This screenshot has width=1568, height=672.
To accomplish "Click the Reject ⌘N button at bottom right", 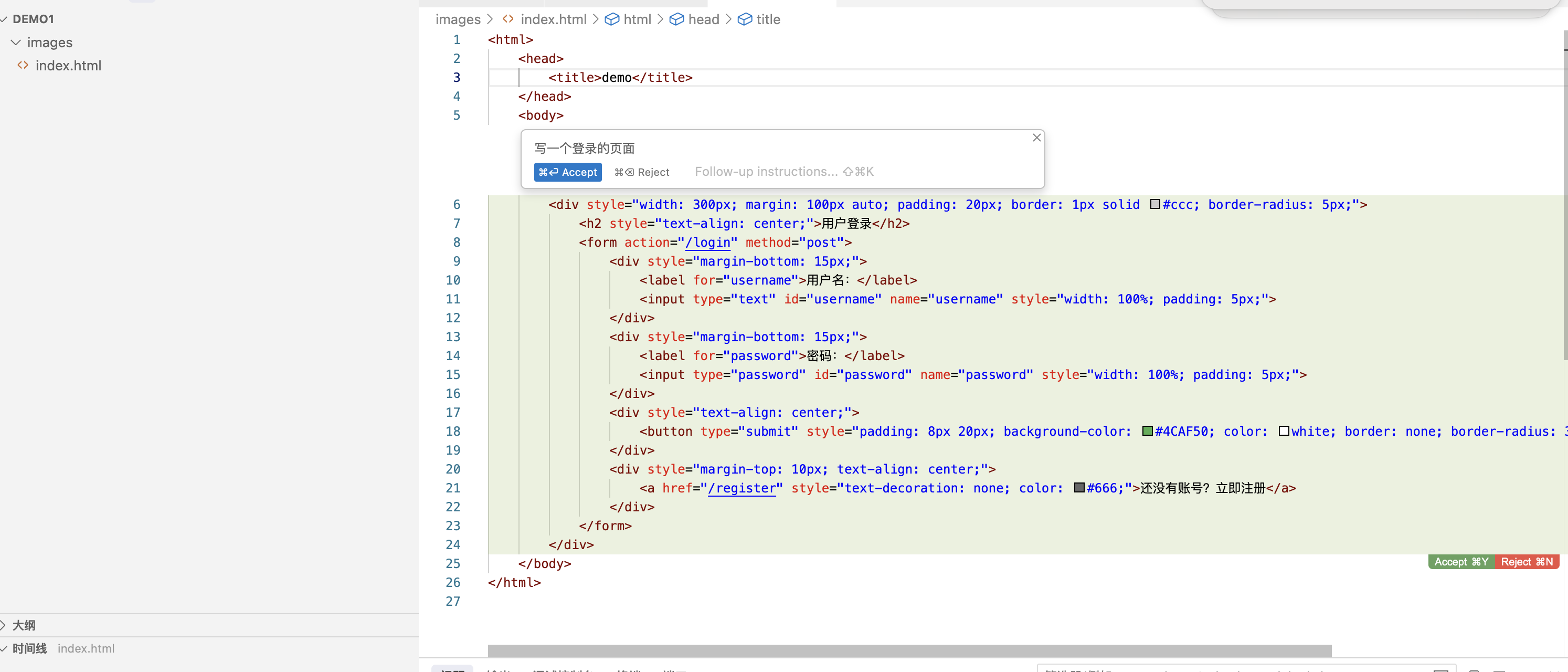I will 1527,561.
